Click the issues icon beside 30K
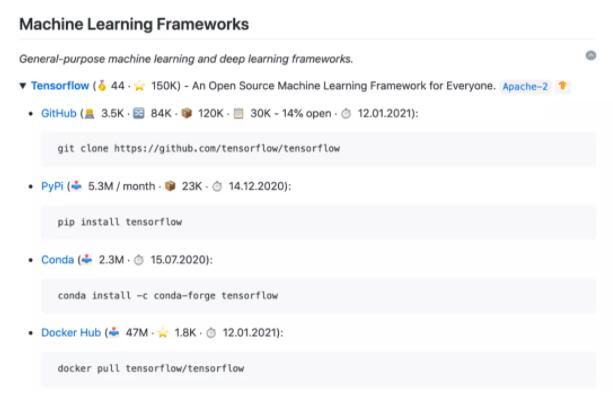Screen dimensions: 613x401 point(238,113)
